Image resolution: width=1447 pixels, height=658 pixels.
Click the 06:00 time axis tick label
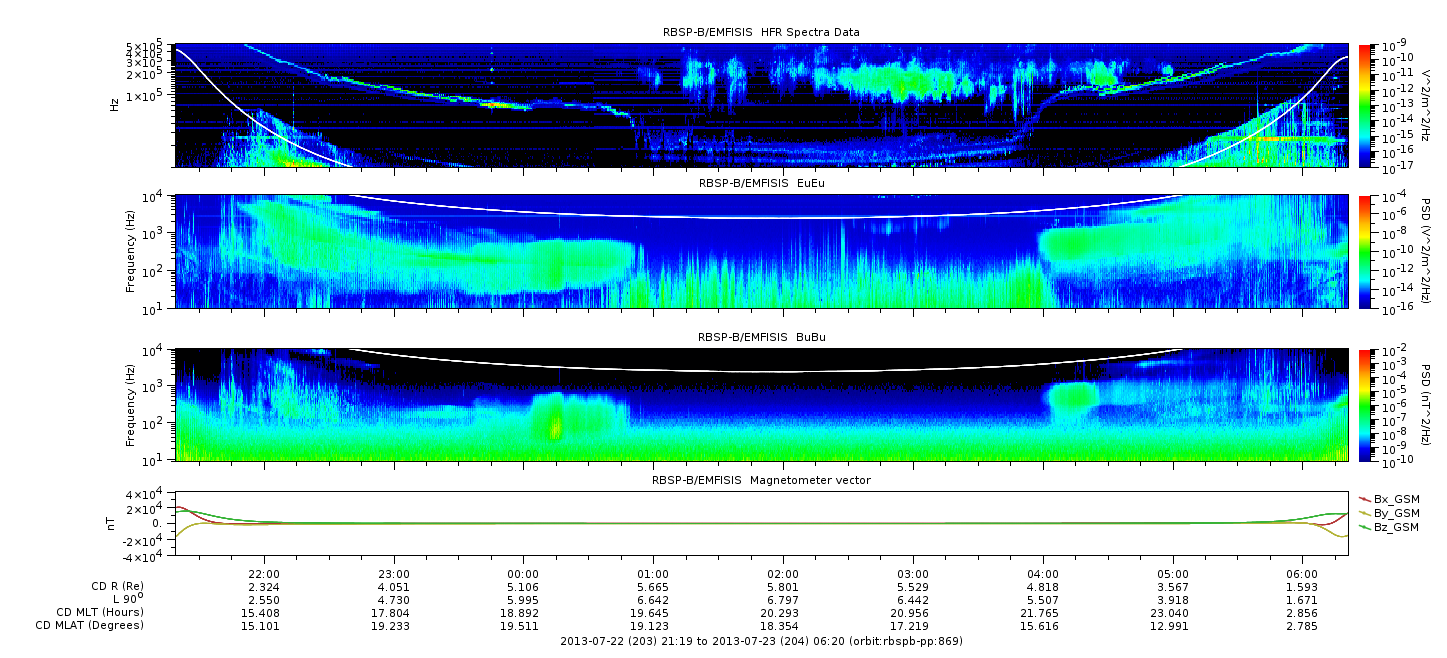(x=1301, y=573)
